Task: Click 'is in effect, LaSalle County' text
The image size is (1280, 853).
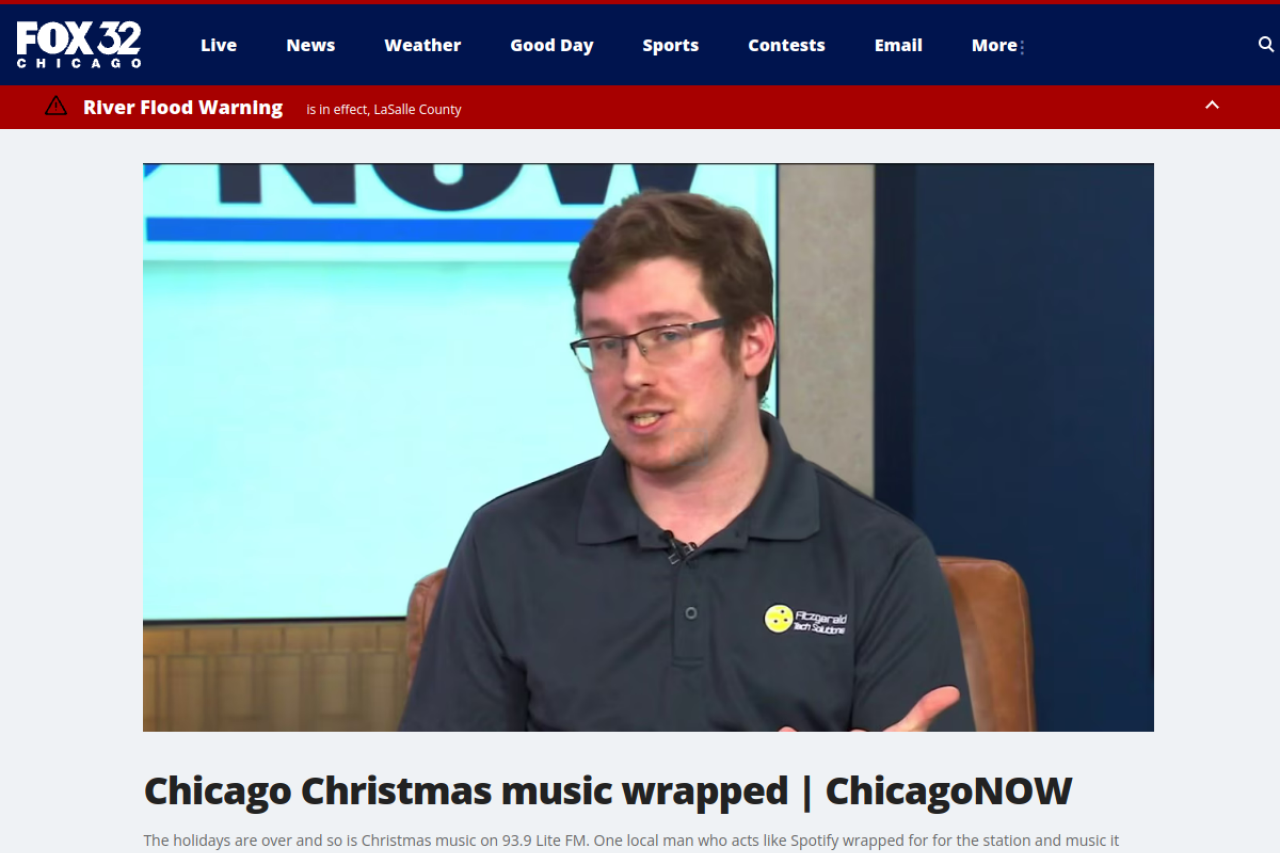Action: click(384, 109)
